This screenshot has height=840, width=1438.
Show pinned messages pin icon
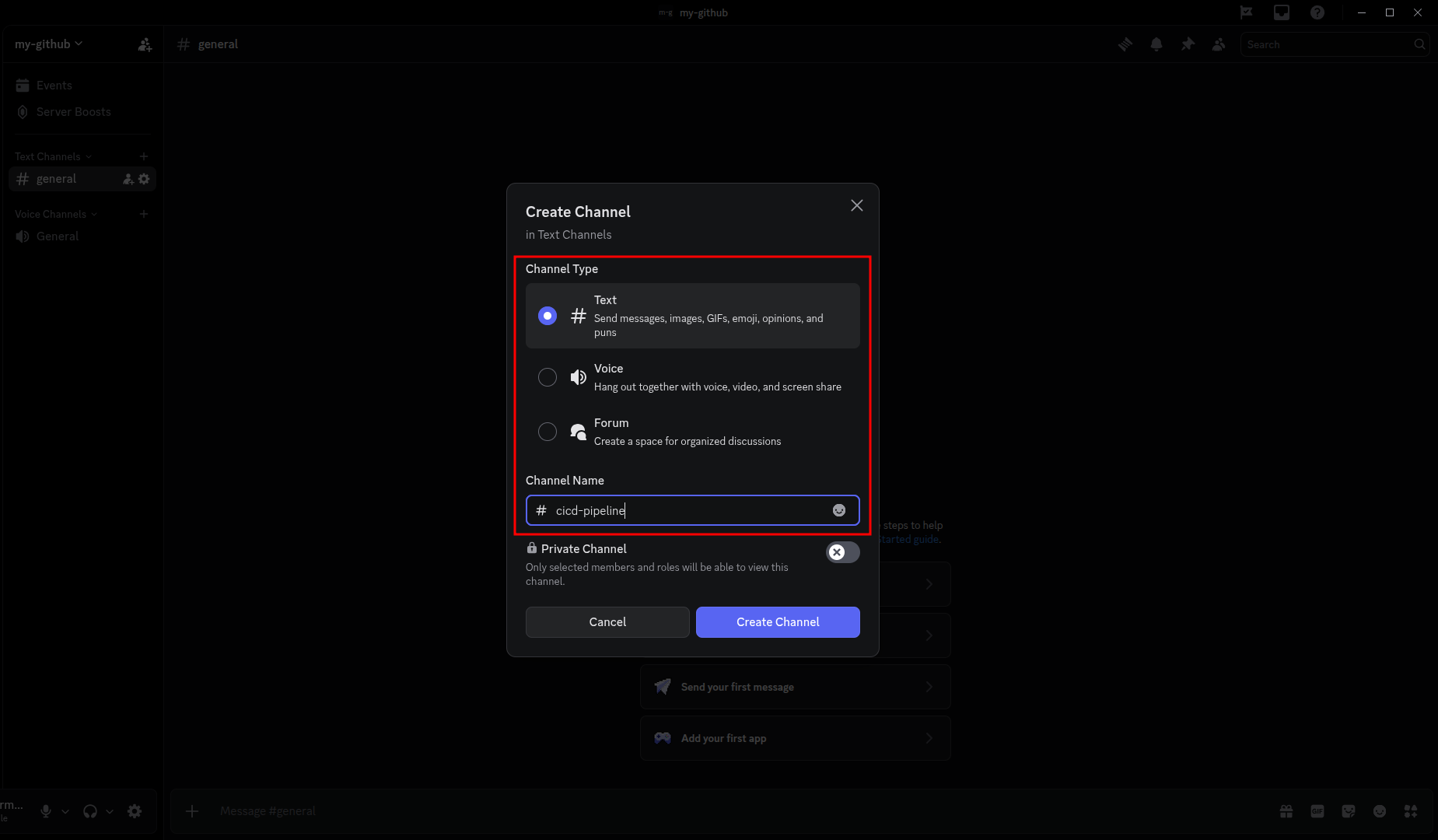(1188, 44)
